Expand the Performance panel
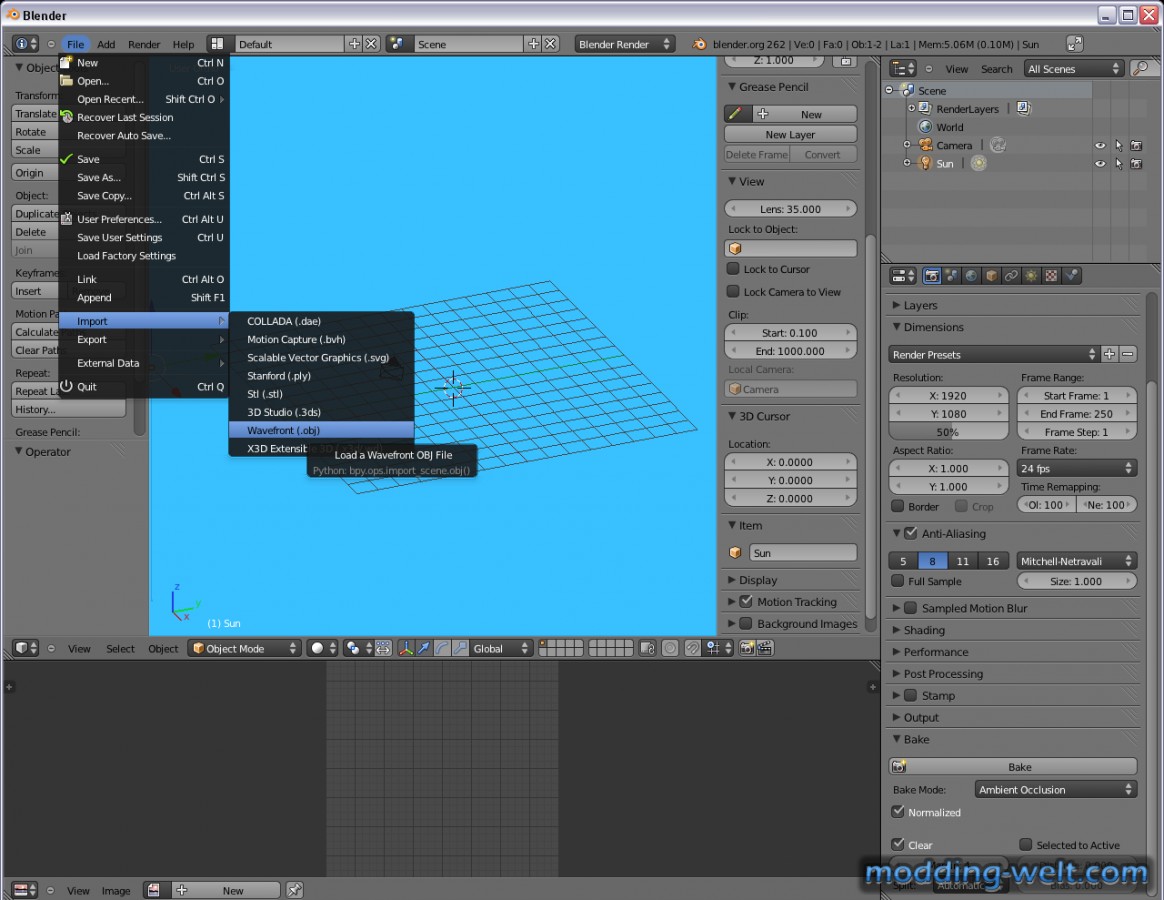Image resolution: width=1164 pixels, height=900 pixels. (x=935, y=652)
